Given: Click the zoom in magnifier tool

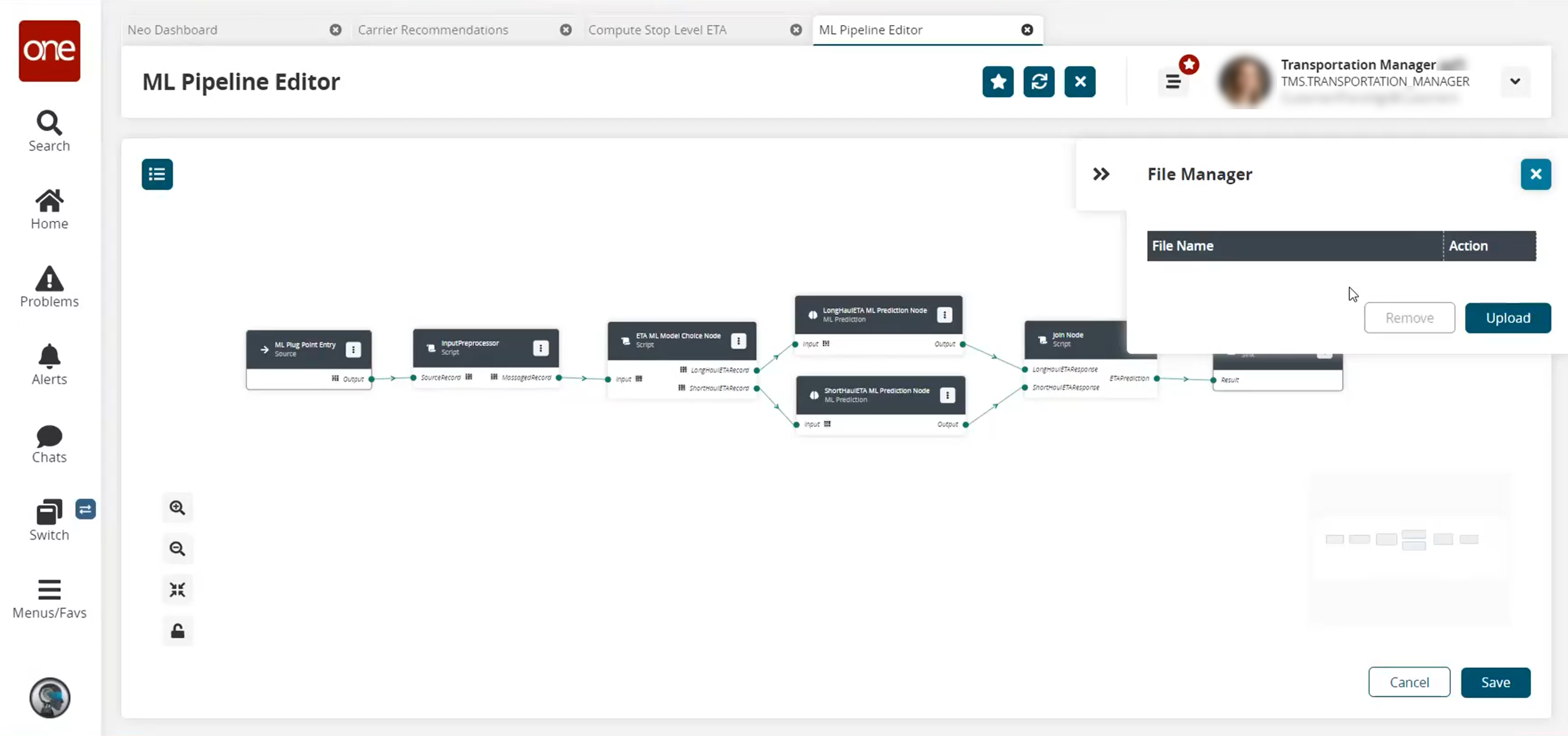Looking at the screenshot, I should (177, 507).
